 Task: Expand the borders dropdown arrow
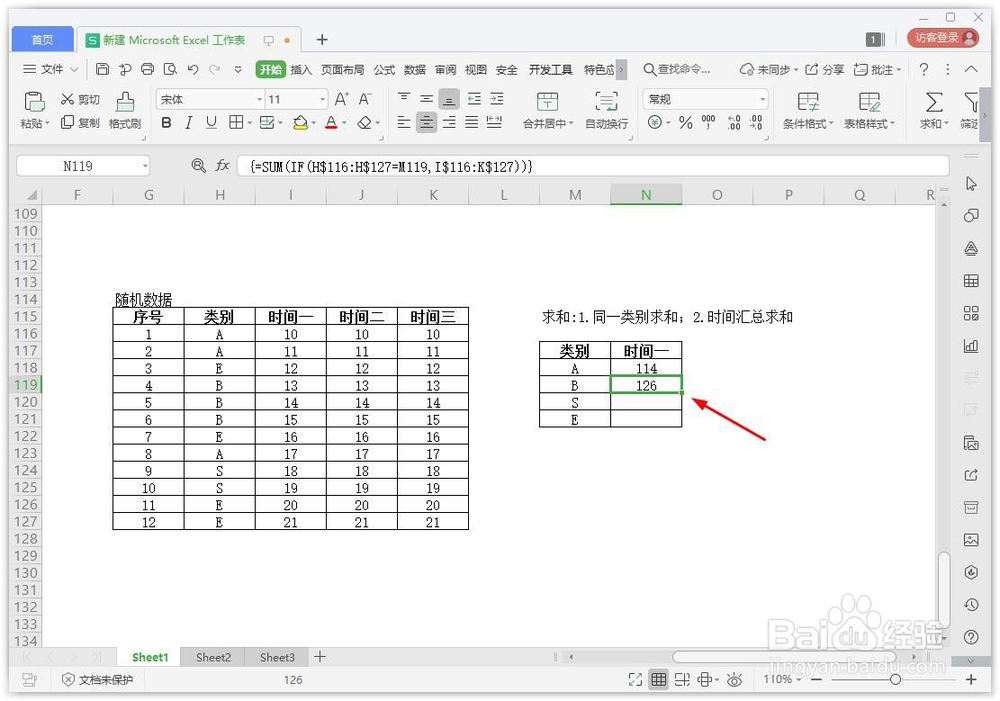[250, 122]
